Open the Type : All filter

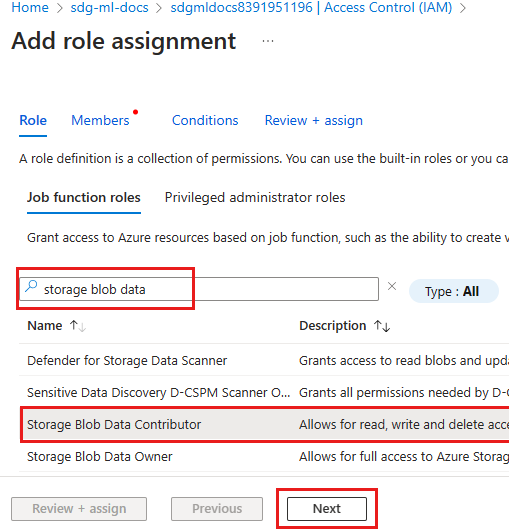tap(454, 291)
